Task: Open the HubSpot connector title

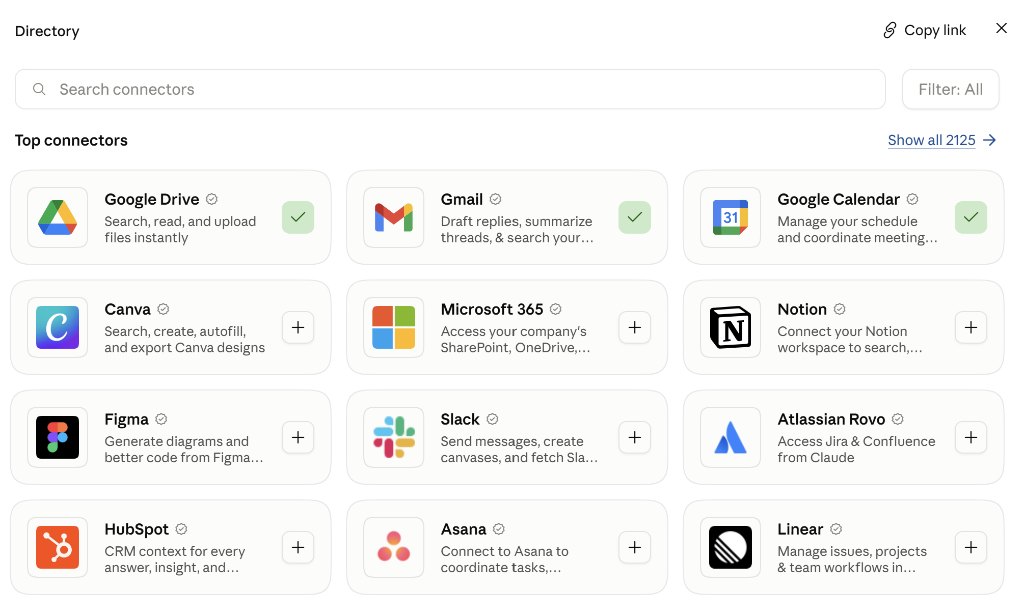Action: [136, 529]
